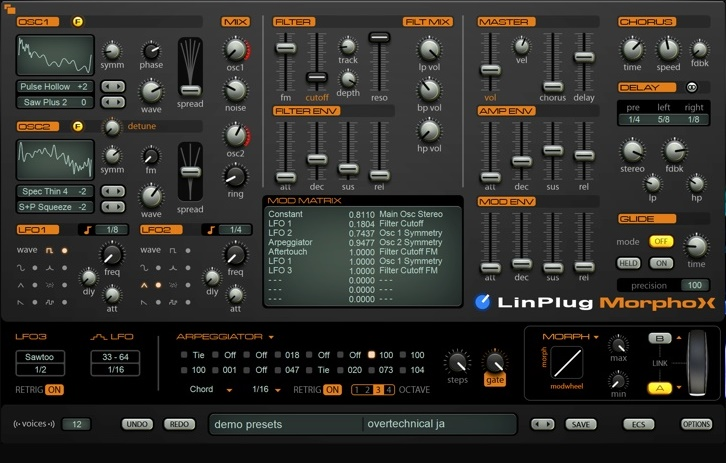Open the LFO3 Sawtoo waveform selector
726x463 pixels.
tap(40, 357)
